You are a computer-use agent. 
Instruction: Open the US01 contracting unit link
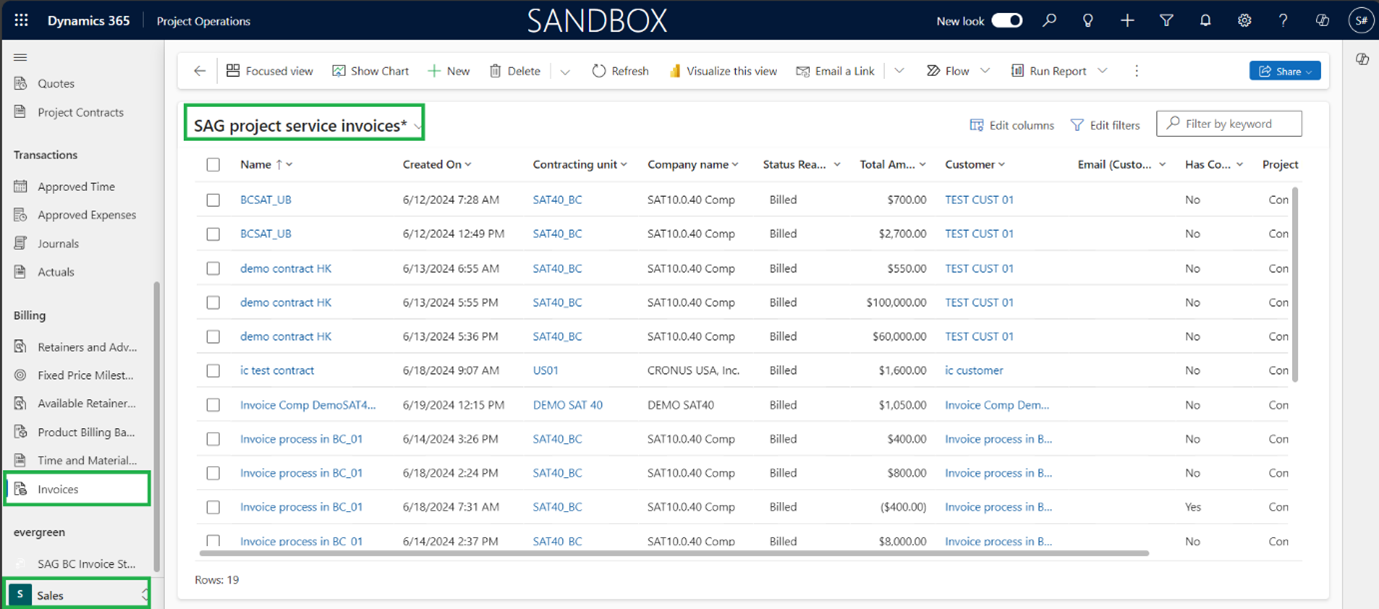[x=546, y=370]
